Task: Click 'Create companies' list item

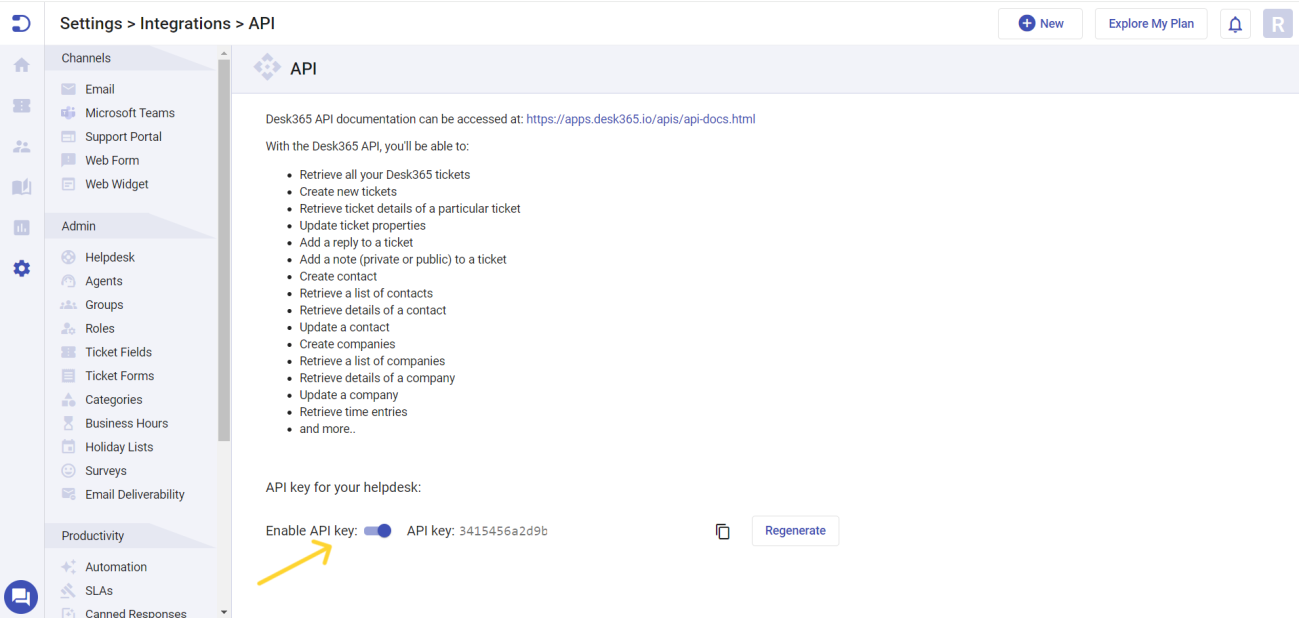Action: (348, 345)
